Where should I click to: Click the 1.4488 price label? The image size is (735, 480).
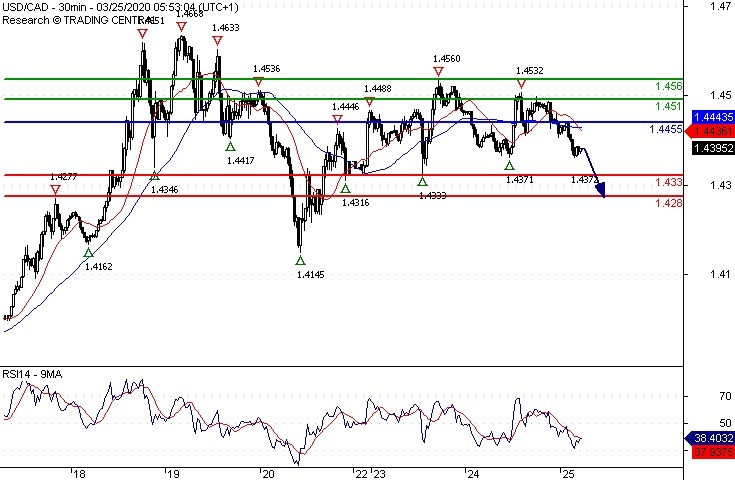377,89
